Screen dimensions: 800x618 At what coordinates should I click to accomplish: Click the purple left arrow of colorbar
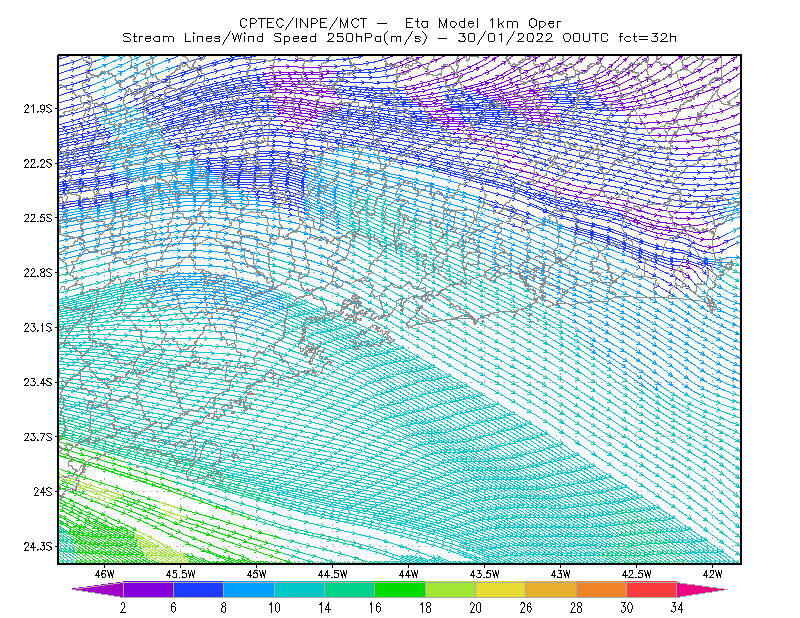coord(97,589)
